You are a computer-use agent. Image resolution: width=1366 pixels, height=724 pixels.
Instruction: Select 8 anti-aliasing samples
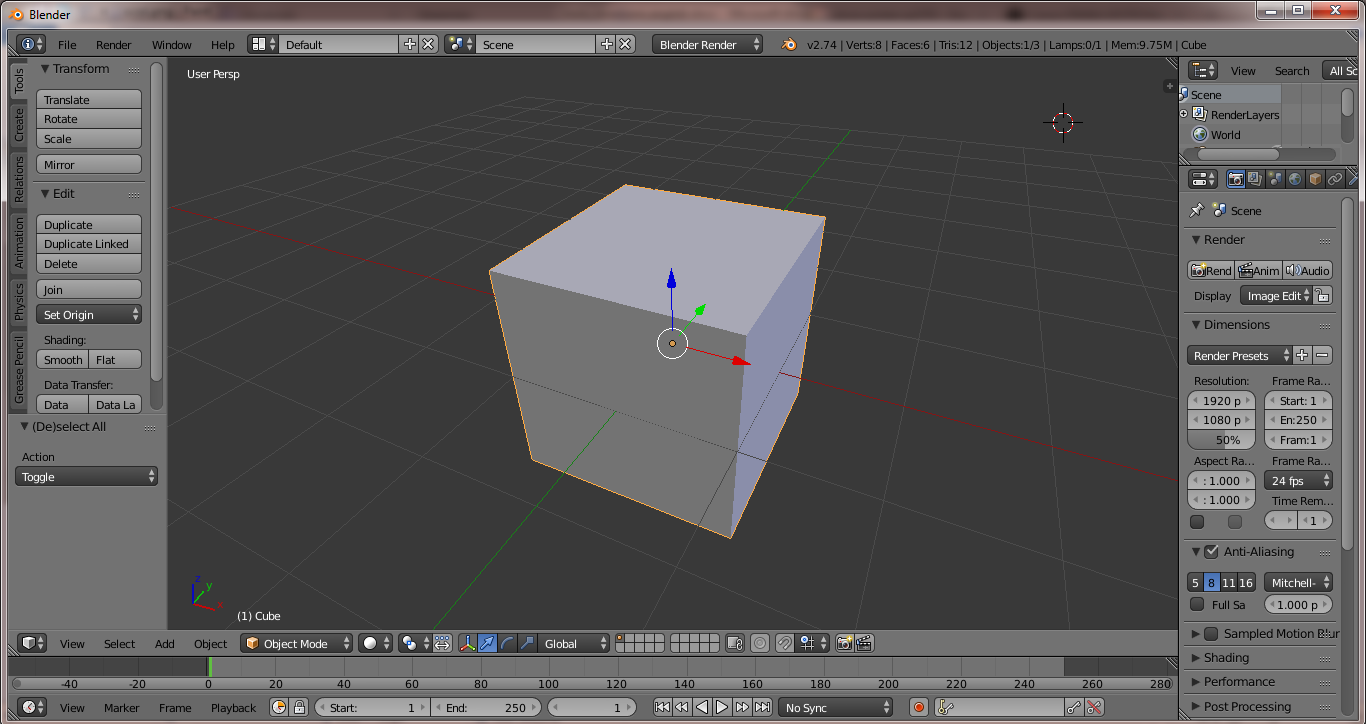click(1211, 582)
